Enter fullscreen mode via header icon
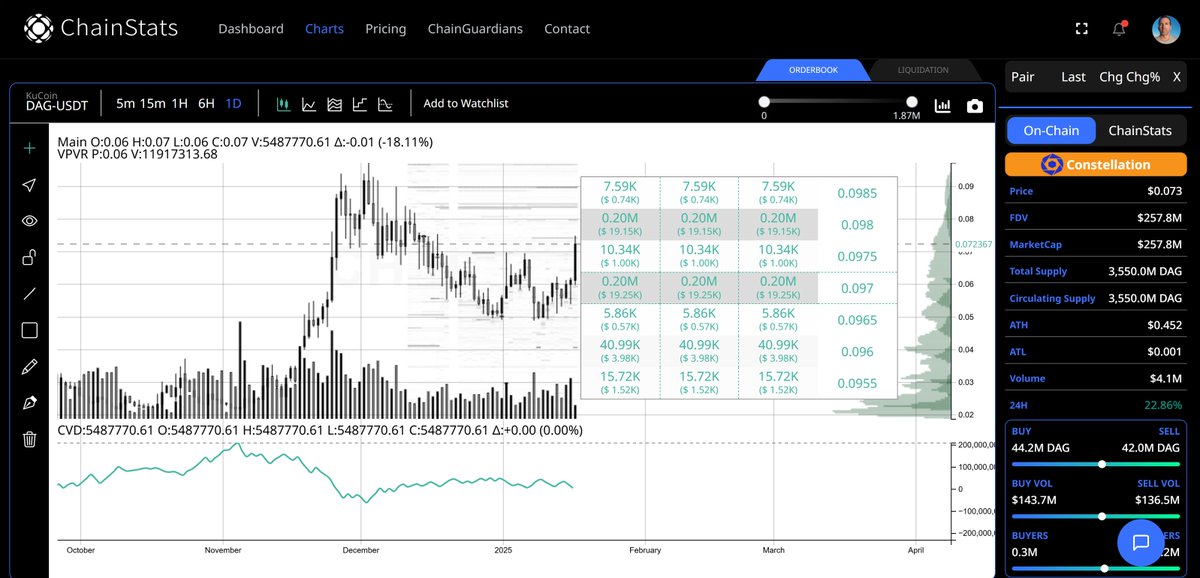Viewport: 1200px width, 578px height. click(x=1081, y=29)
